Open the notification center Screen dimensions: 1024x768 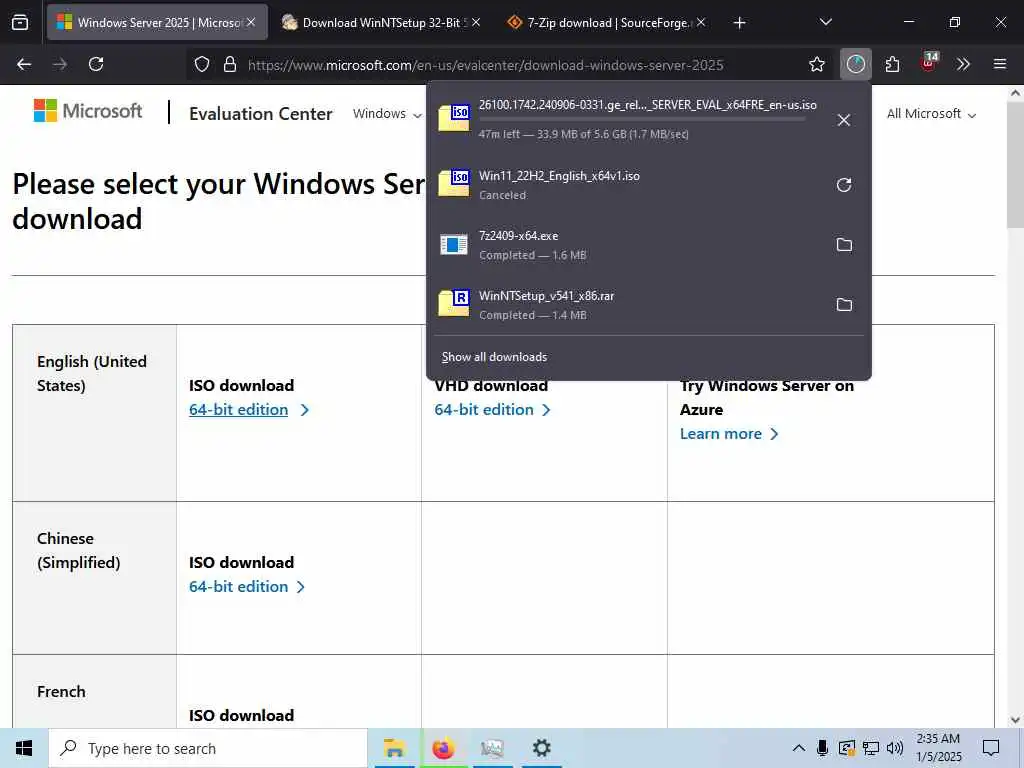coord(991,748)
